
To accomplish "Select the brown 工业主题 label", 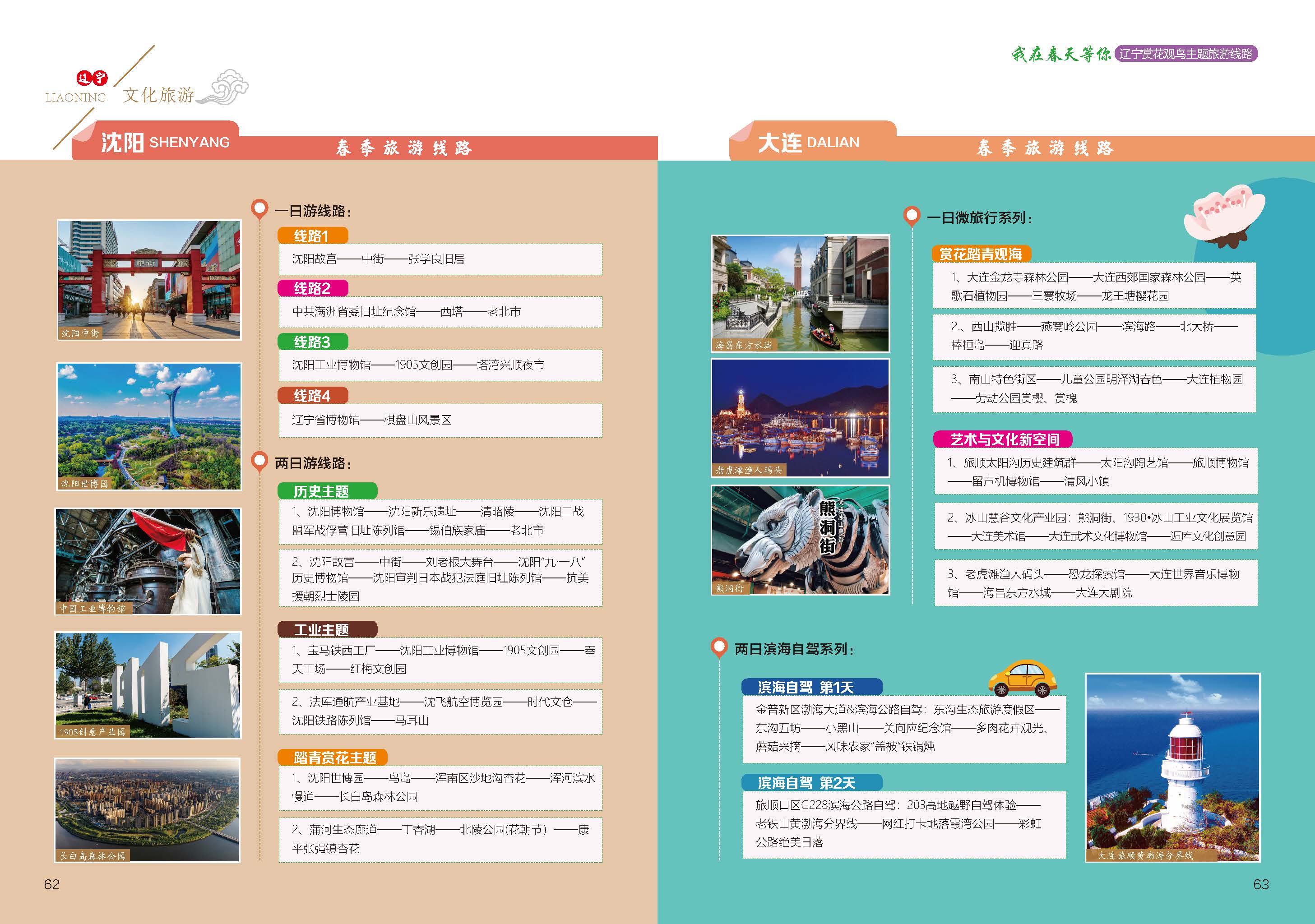I will pyautogui.click(x=328, y=630).
